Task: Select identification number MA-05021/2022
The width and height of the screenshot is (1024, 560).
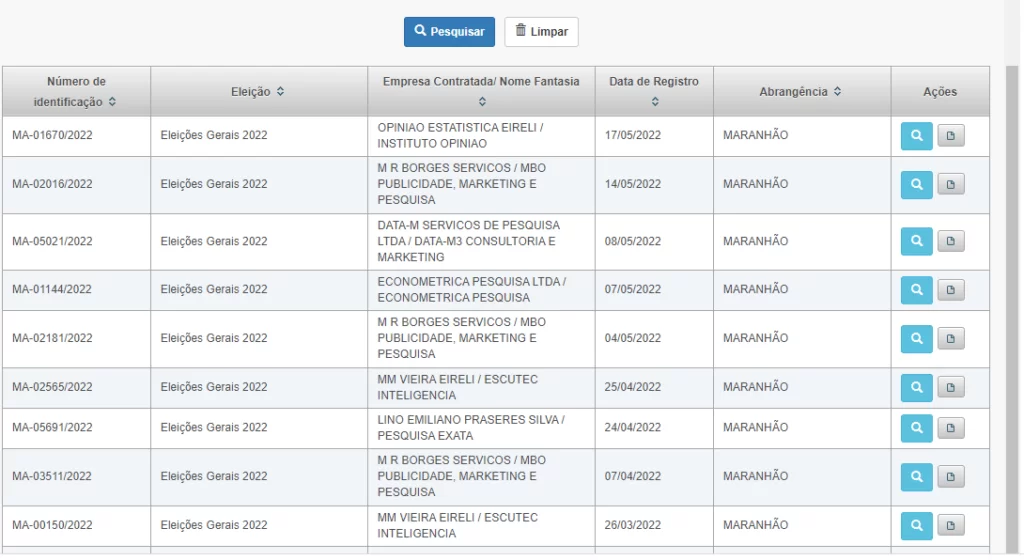Action: coord(52,241)
